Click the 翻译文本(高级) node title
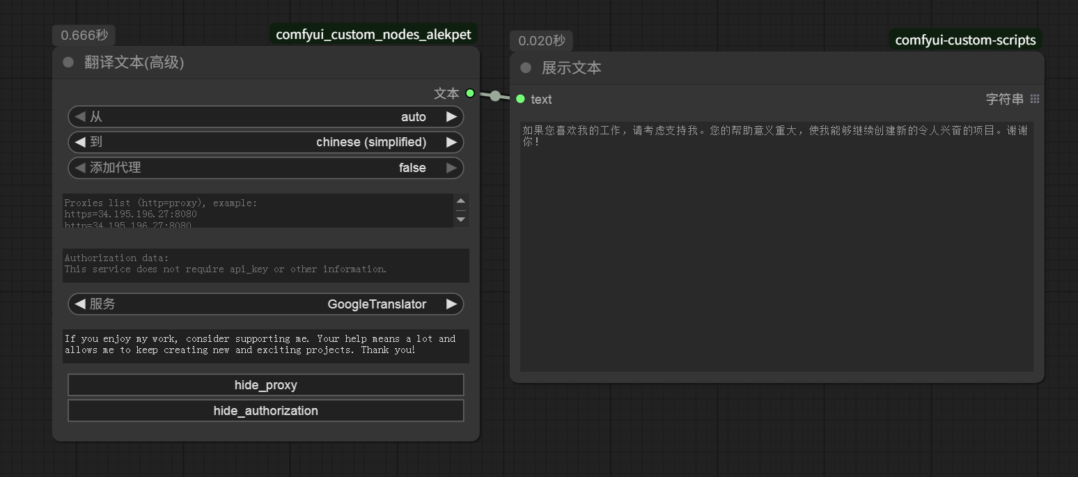1078x477 pixels. (x=134, y=63)
